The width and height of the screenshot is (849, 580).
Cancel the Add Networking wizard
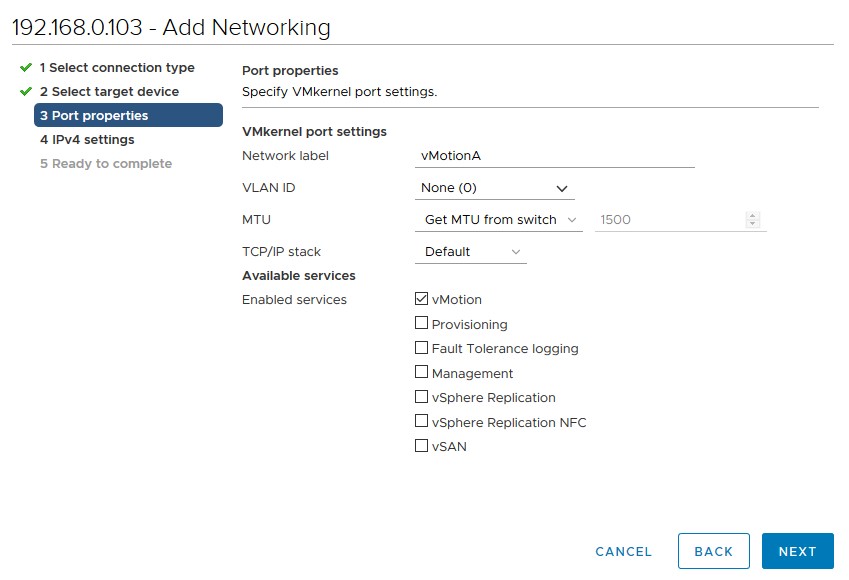624,551
